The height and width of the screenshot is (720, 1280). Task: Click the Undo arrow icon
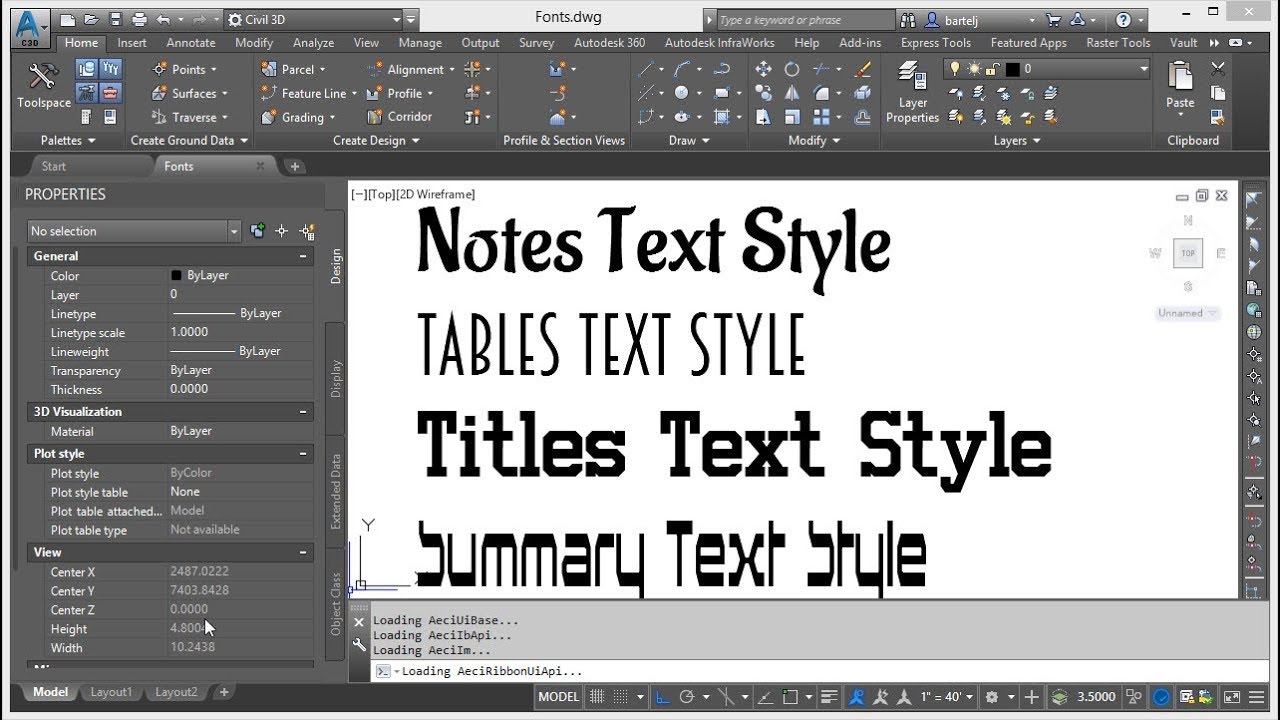[164, 19]
